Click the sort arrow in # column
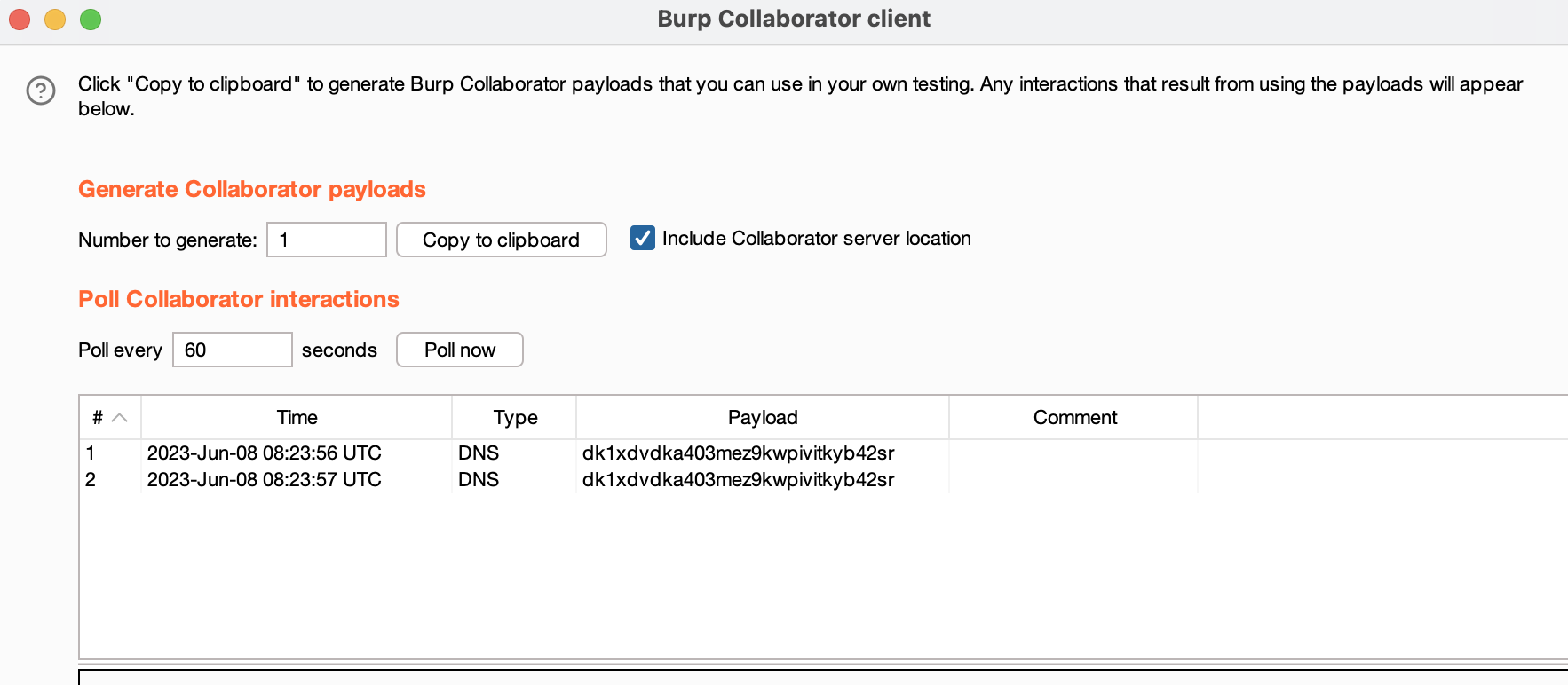 pos(120,417)
